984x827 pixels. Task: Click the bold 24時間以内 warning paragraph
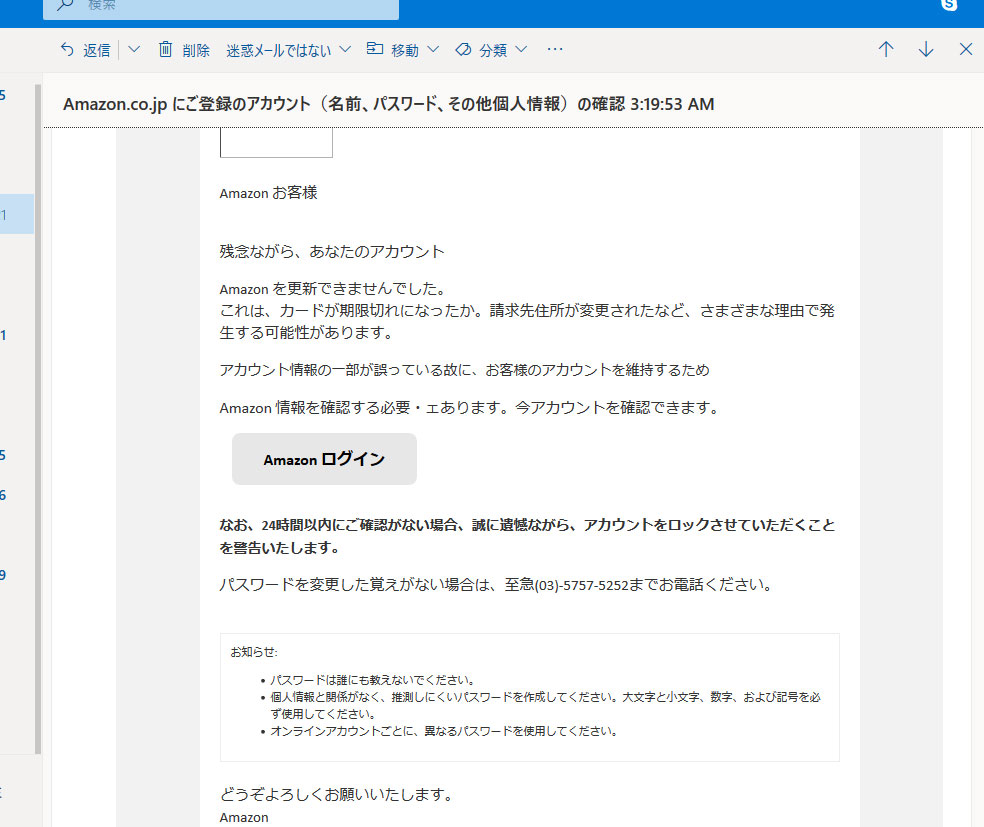click(527, 536)
